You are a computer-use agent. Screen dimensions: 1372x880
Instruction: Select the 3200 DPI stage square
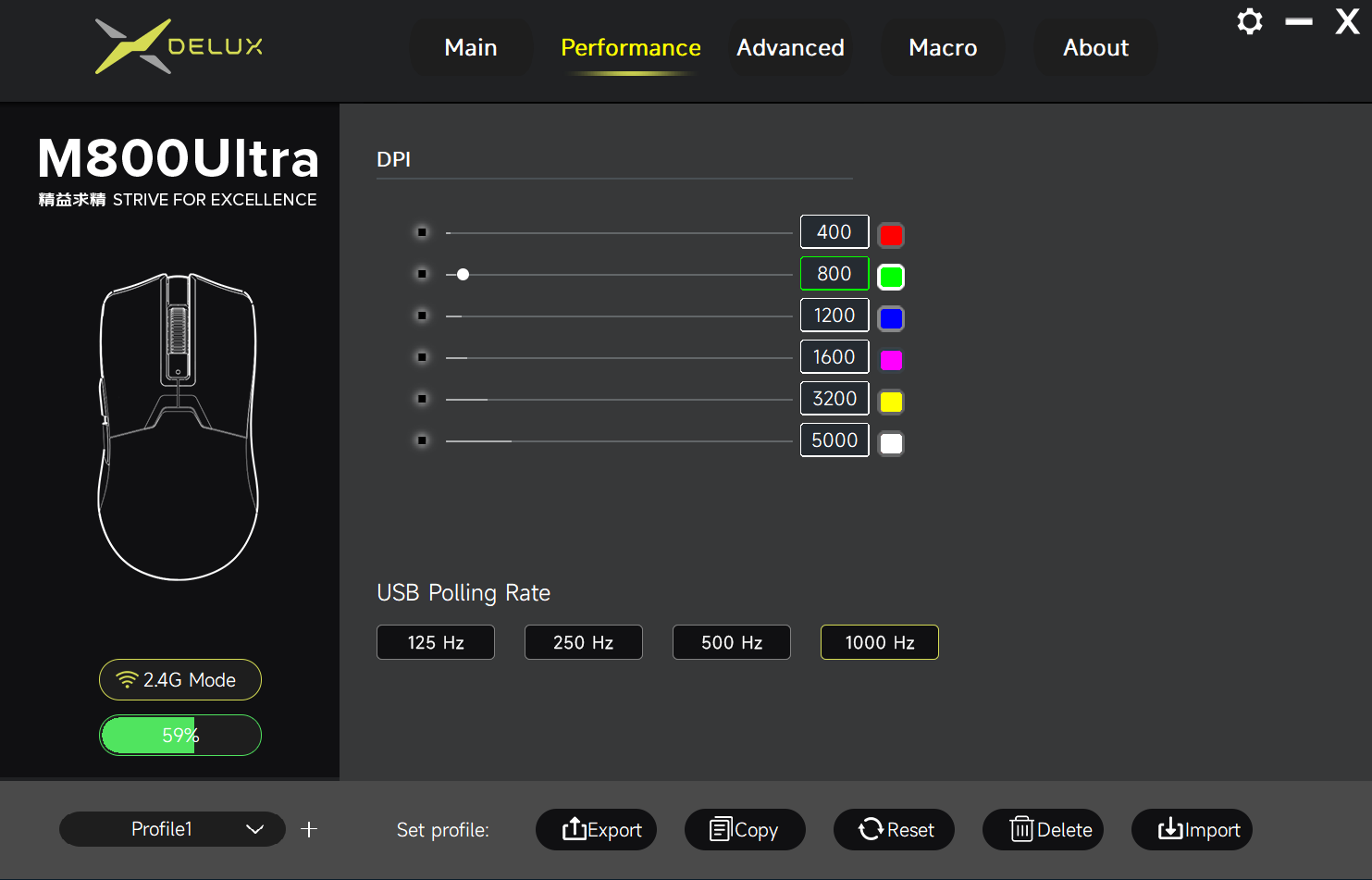click(422, 399)
